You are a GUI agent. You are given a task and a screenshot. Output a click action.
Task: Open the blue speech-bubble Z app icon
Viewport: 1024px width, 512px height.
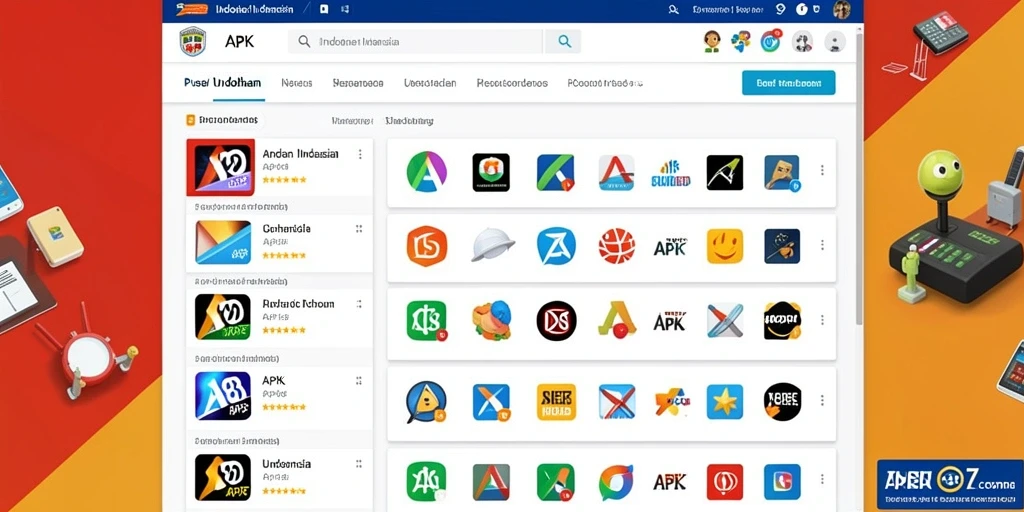[556, 246]
